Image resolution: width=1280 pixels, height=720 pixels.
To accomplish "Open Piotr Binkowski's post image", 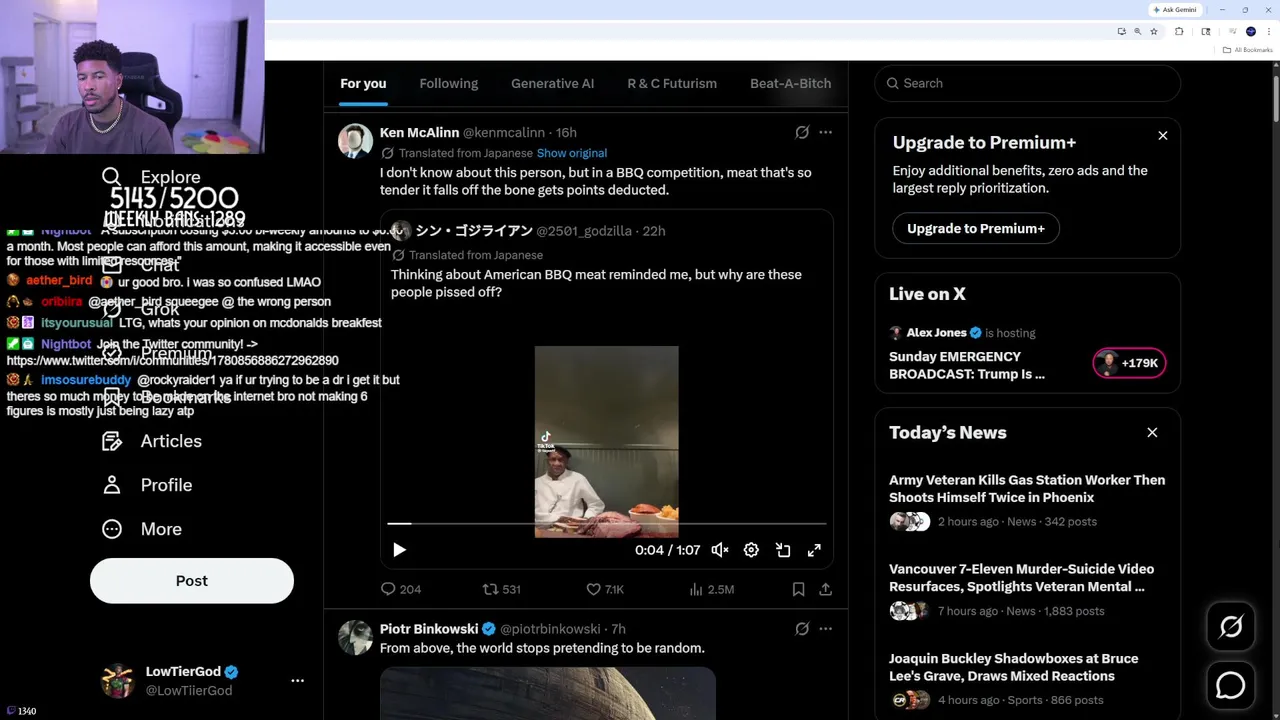I will pos(548,694).
